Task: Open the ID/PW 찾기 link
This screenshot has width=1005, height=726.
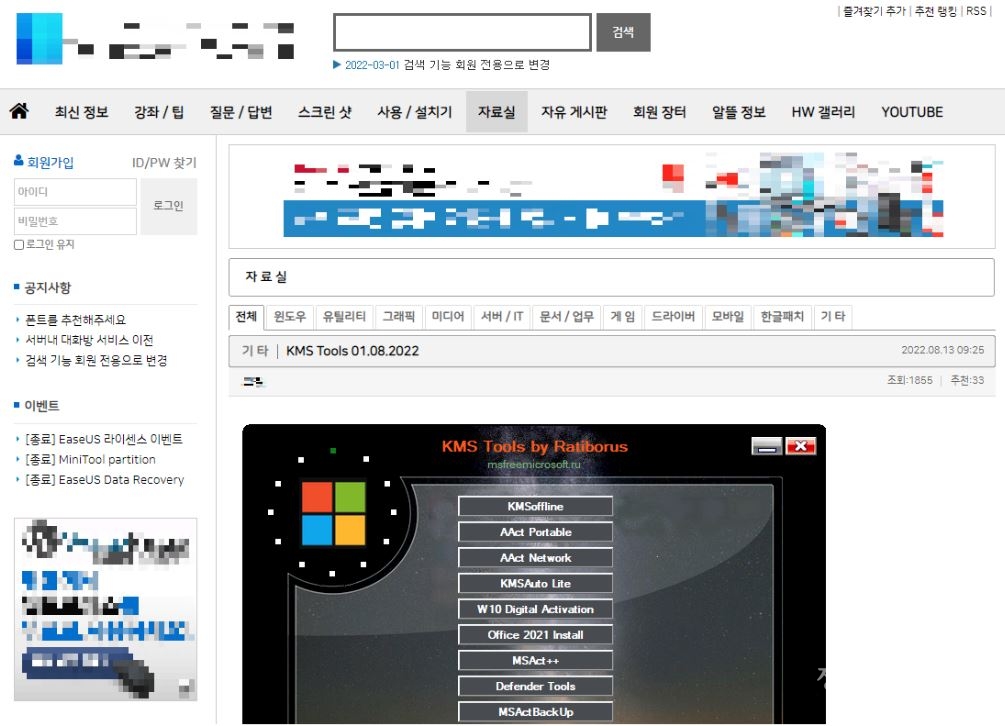Action: click(x=164, y=164)
